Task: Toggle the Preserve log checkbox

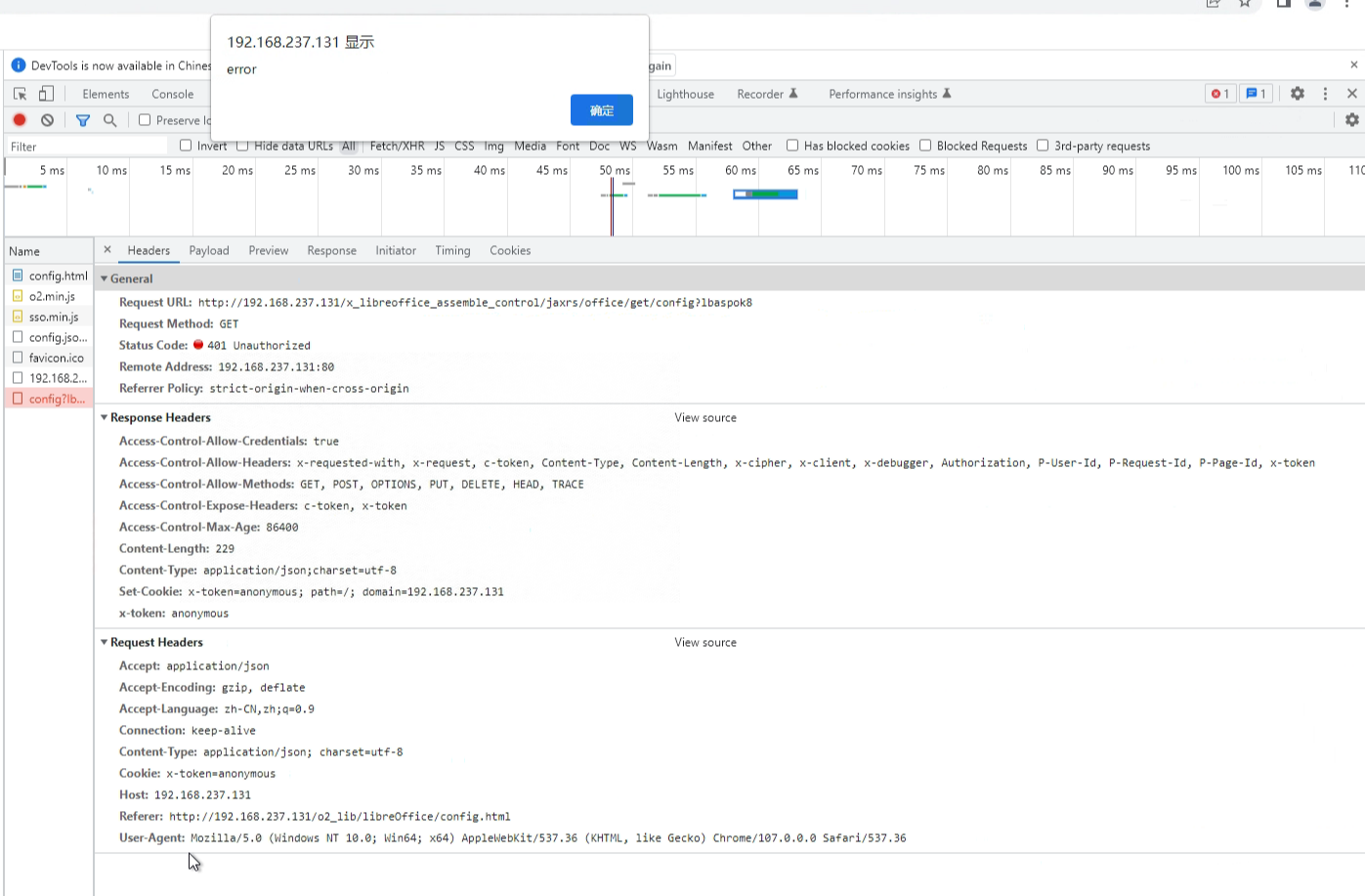Action: click(145, 120)
